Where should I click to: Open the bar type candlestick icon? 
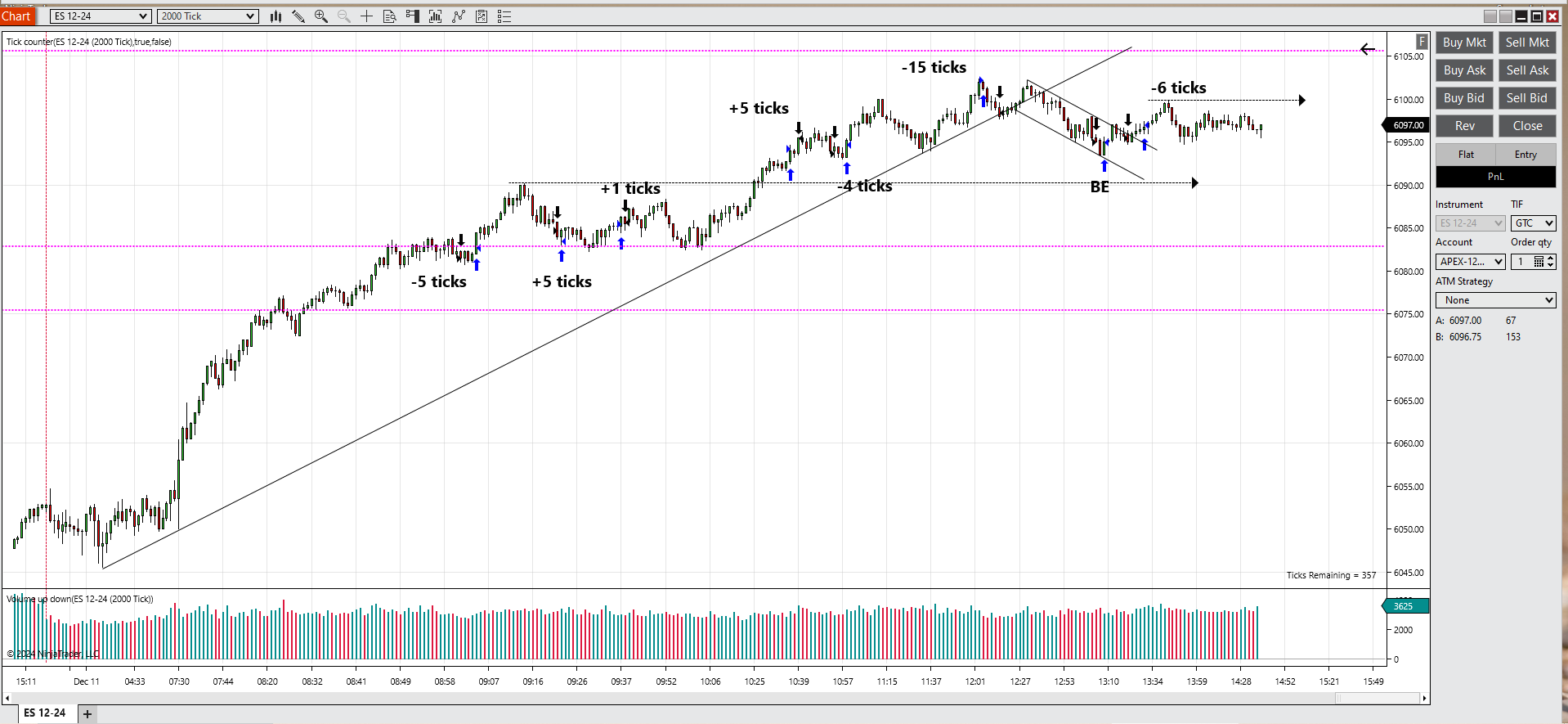pyautogui.click(x=276, y=16)
